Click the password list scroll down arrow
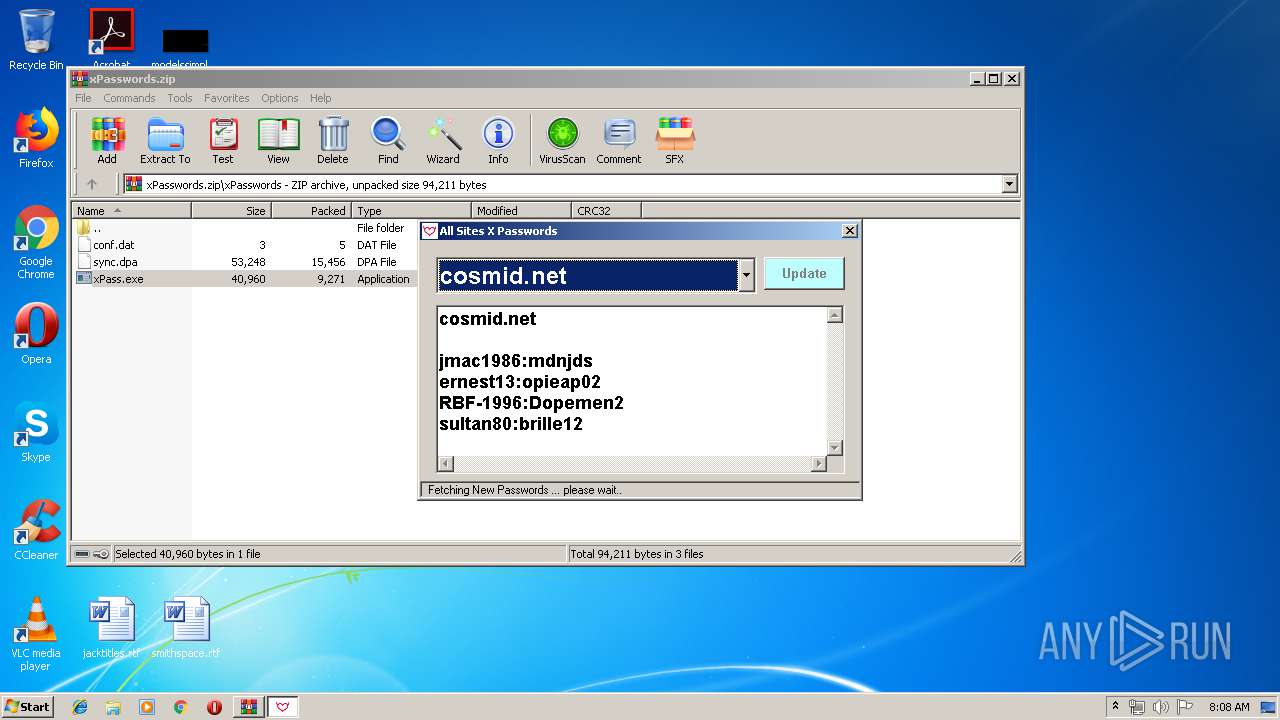The image size is (1280, 720). 835,448
